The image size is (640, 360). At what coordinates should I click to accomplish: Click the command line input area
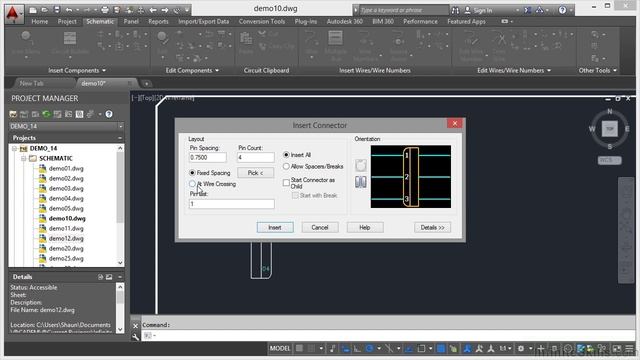[388, 335]
